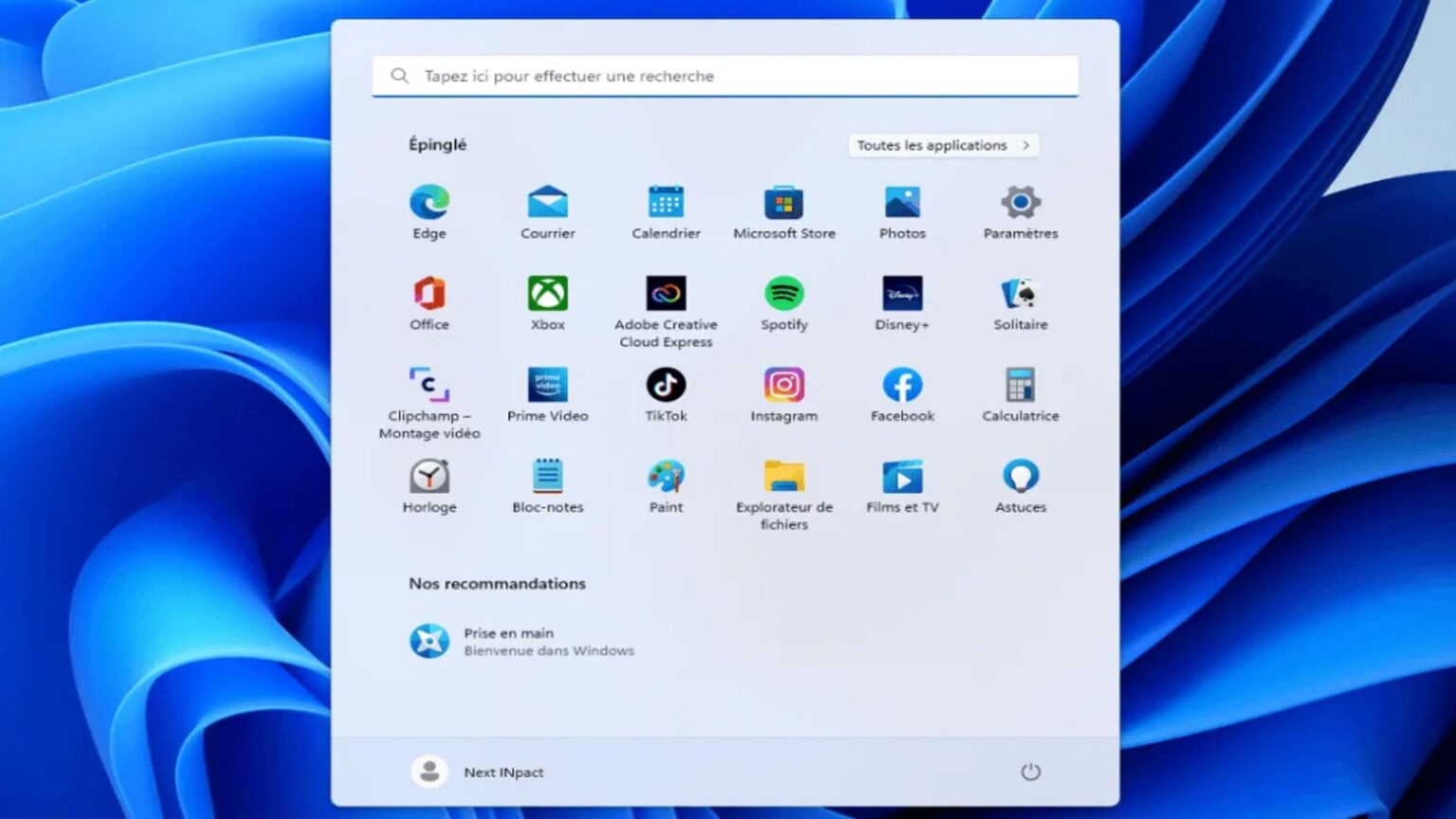The image size is (1456, 819).
Task: Start Disney+ from the Start menu
Action: (901, 294)
